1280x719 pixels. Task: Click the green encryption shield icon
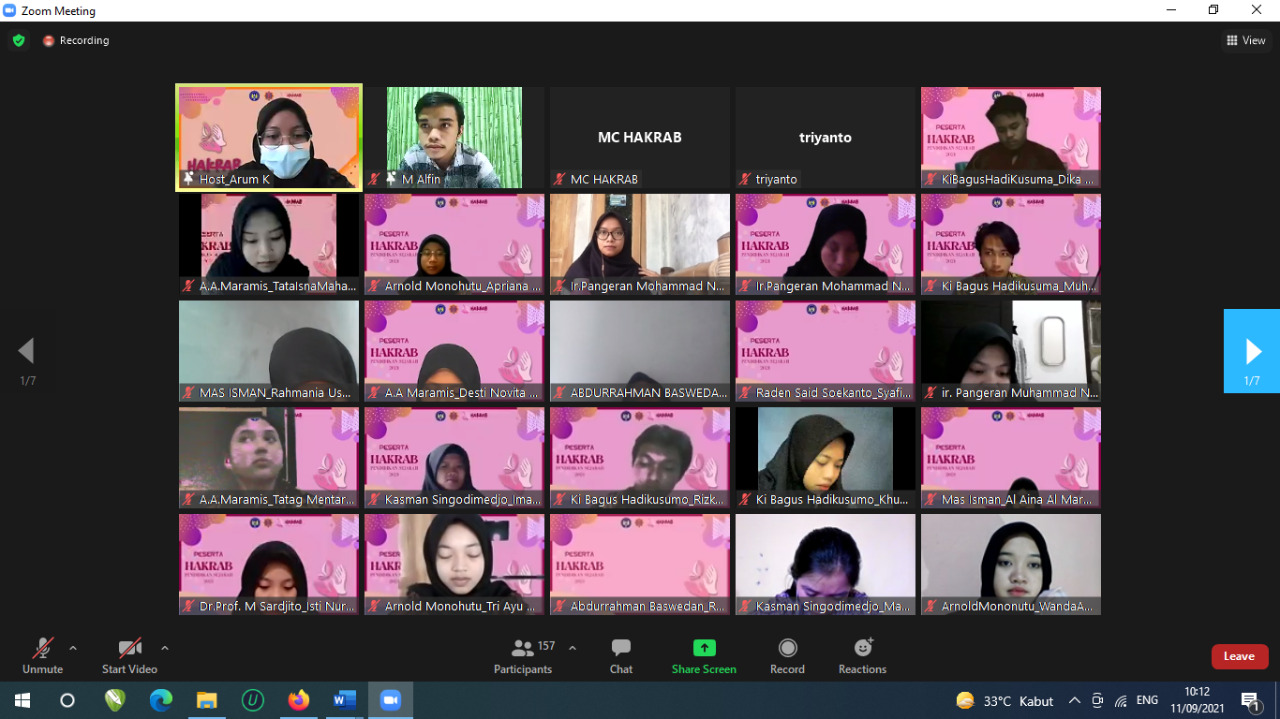click(x=18, y=41)
